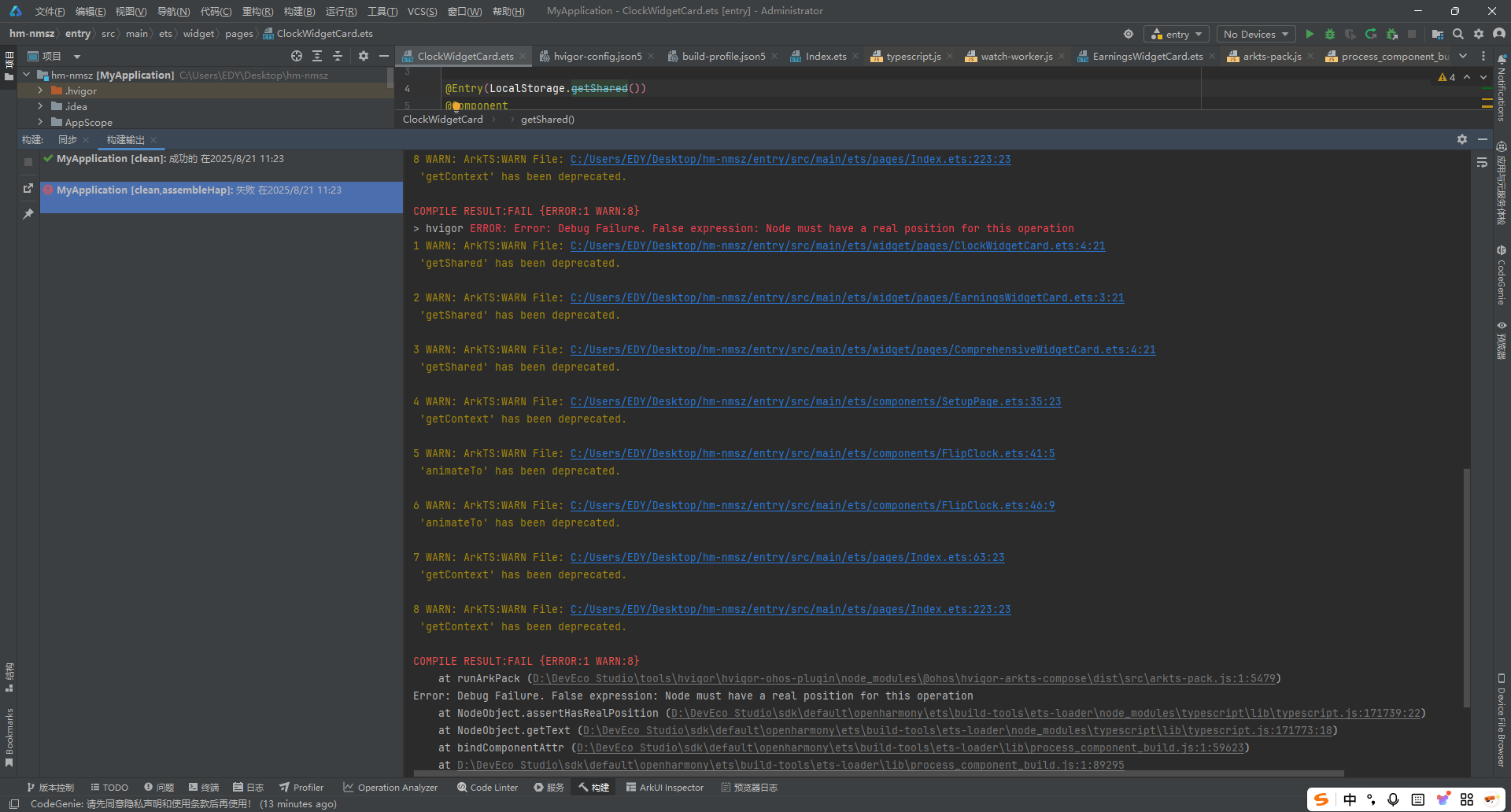1511x812 pixels.
Task: Expand the AppScope folder
Action: tap(40, 122)
